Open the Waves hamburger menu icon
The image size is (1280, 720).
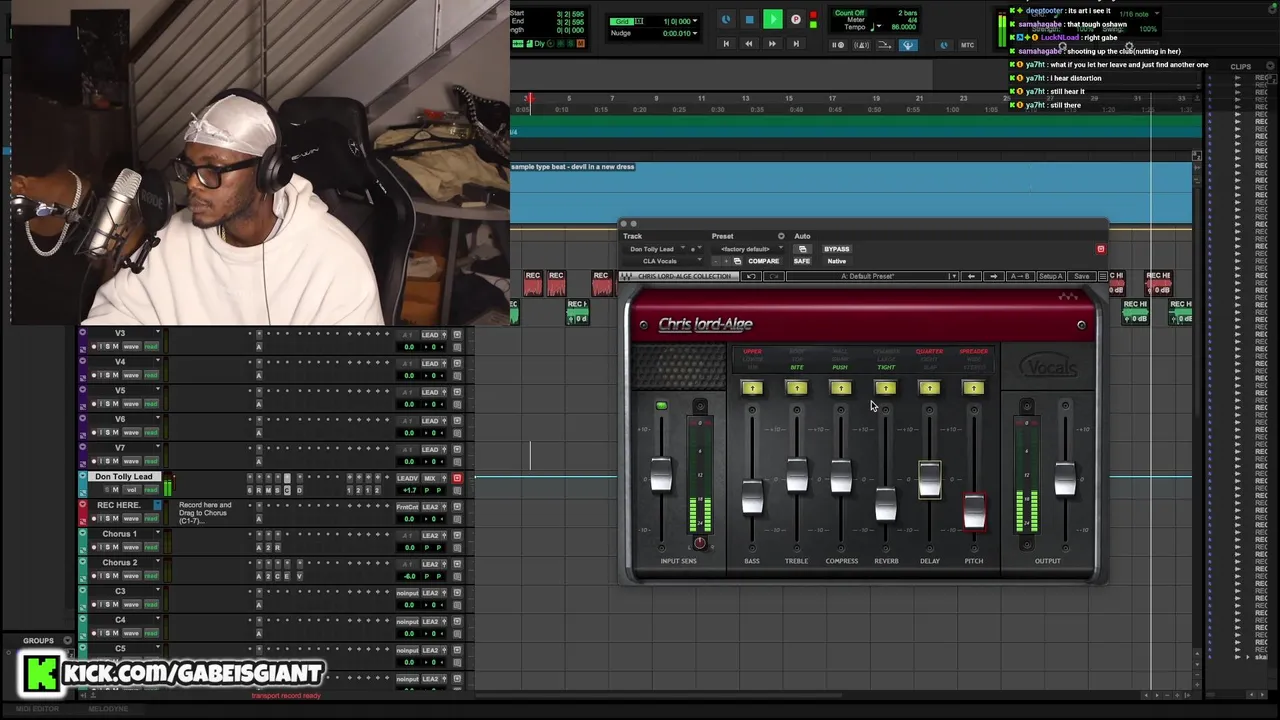point(1103,276)
